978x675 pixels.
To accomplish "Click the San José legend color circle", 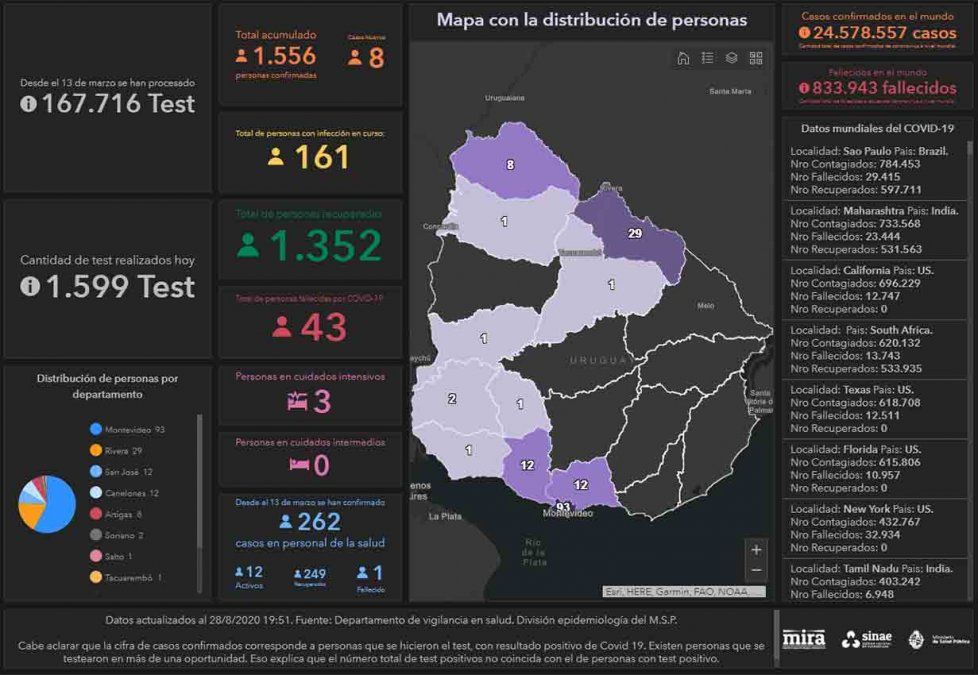I will click(95, 471).
